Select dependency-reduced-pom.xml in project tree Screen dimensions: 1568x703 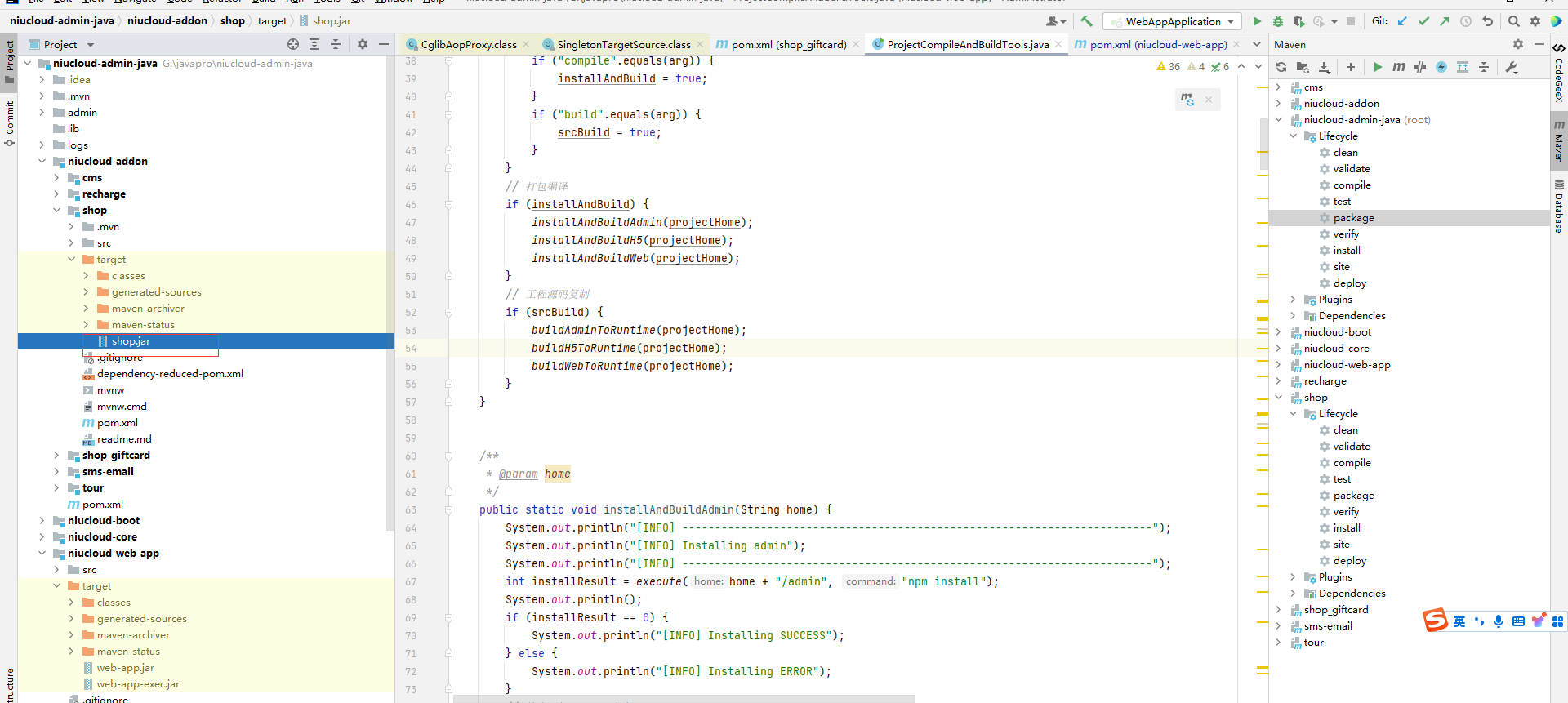coord(170,374)
